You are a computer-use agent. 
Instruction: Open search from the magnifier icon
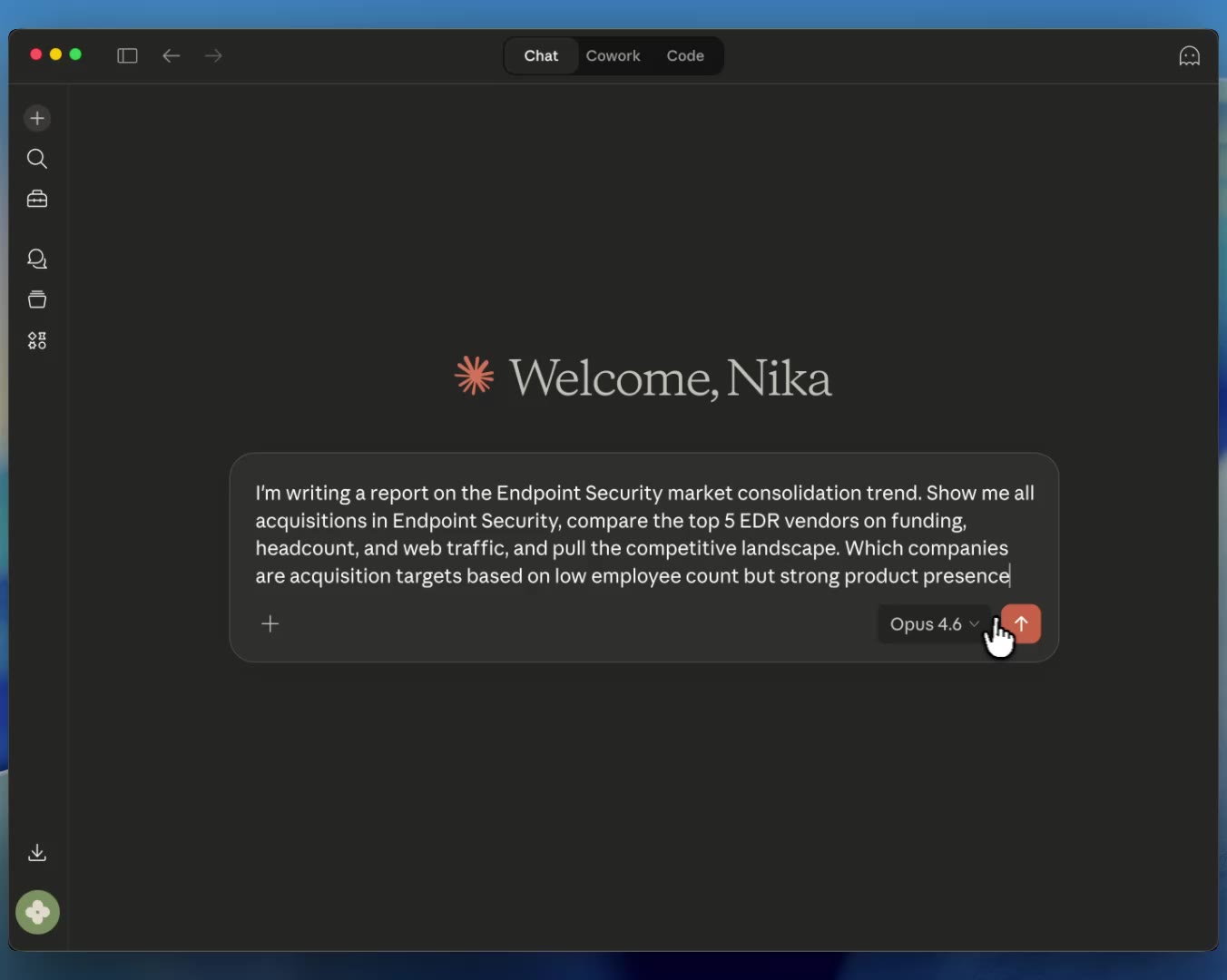click(x=37, y=159)
